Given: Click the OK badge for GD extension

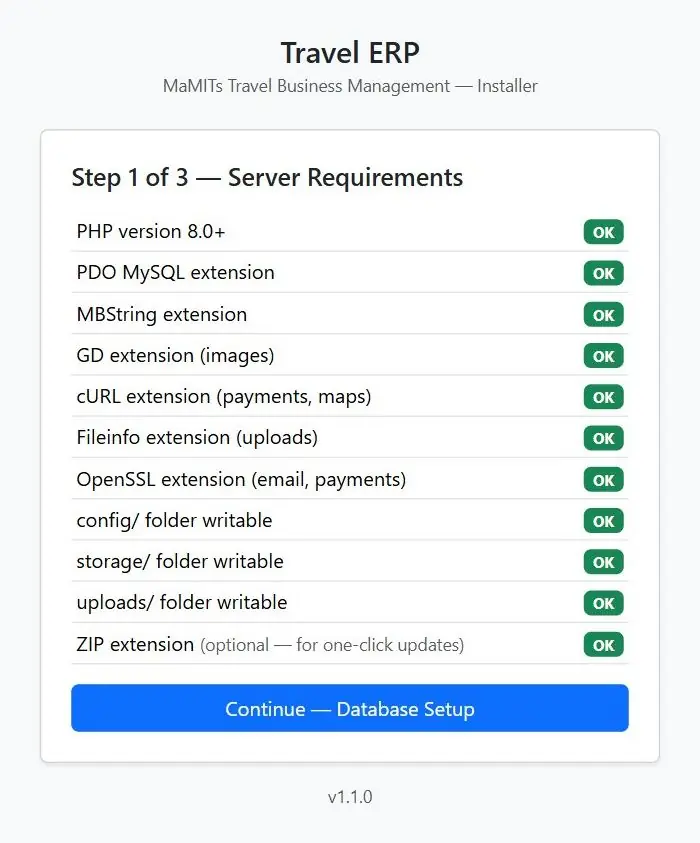Looking at the screenshot, I should [x=603, y=356].
